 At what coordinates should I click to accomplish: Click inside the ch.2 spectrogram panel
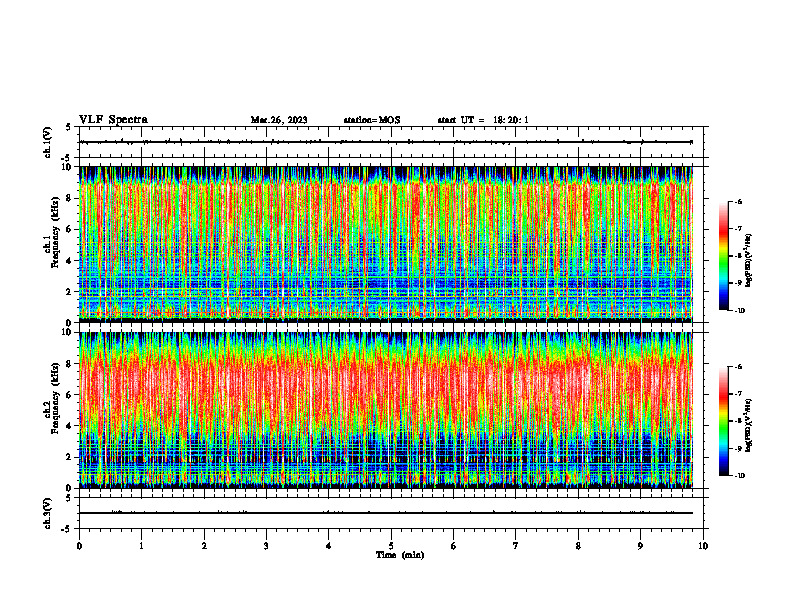point(386,410)
